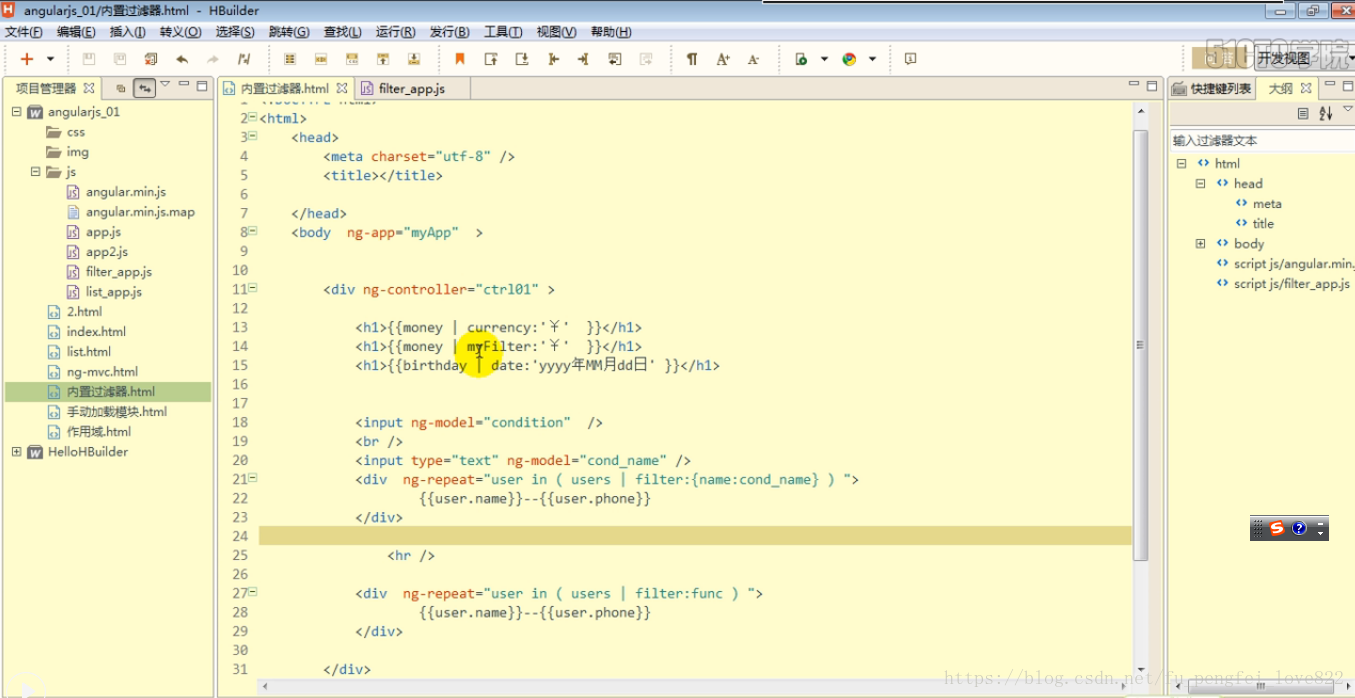Click the Save toolbar icon
Image resolution: width=1355 pixels, height=698 pixels.
(x=89, y=59)
